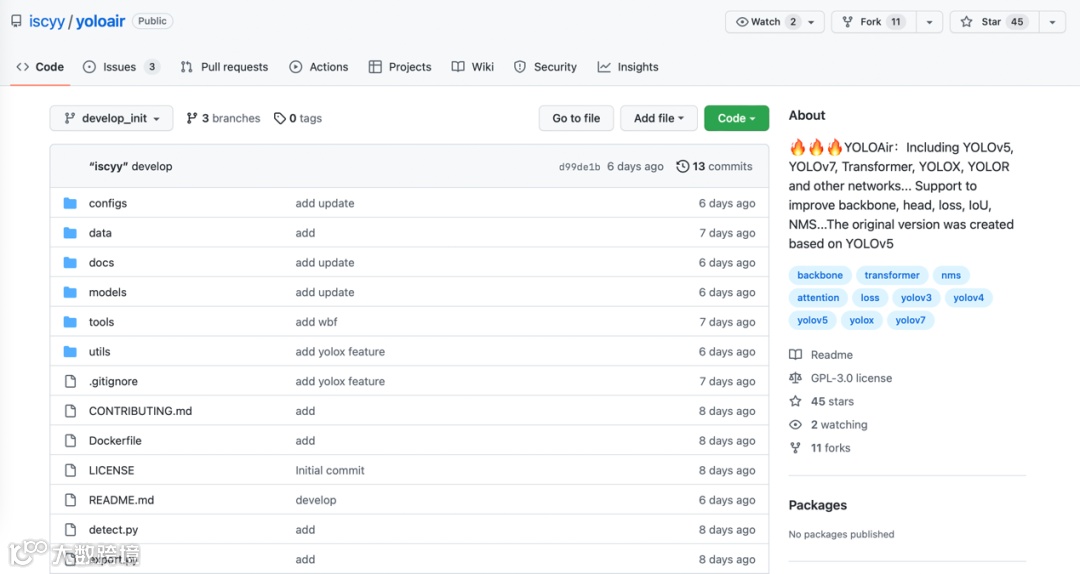Open the Fork options dropdown arrow

[x=929, y=22]
